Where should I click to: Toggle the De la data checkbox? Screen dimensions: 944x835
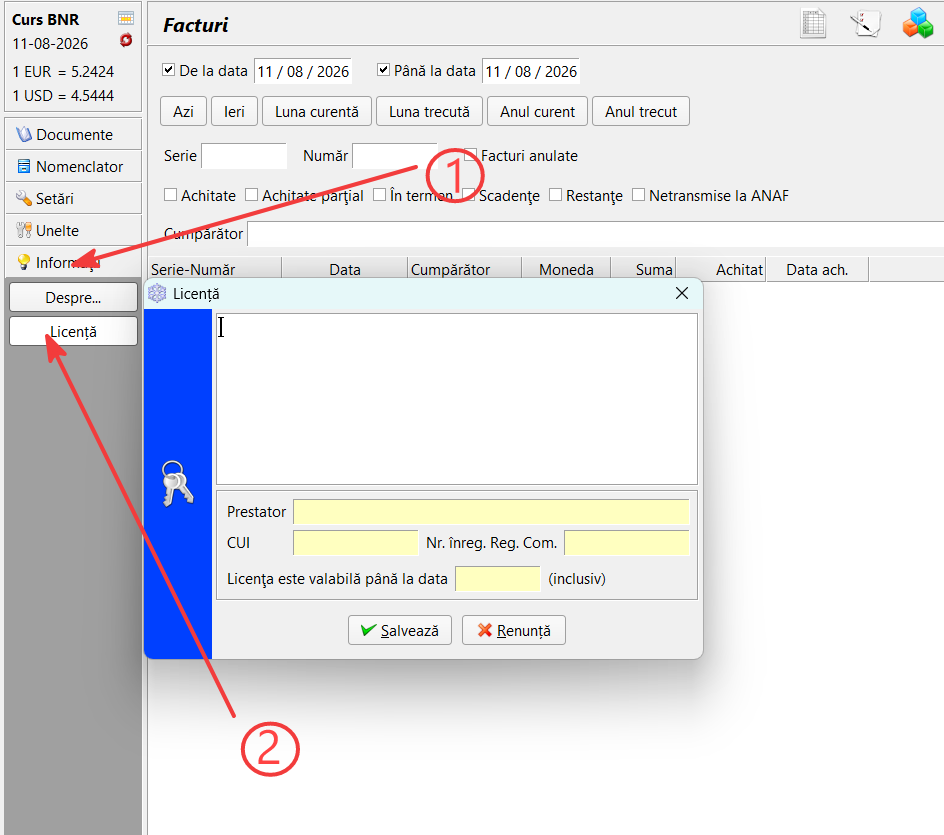(x=169, y=70)
